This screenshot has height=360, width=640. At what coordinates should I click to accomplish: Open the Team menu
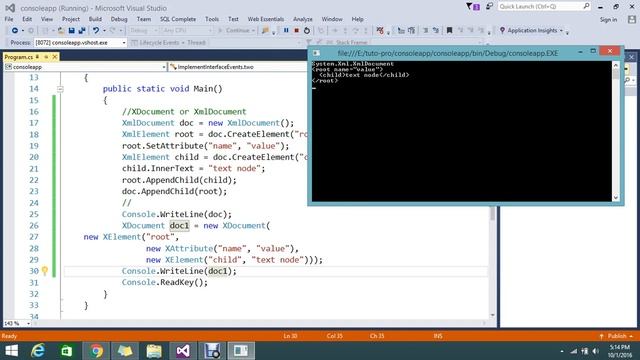click(144, 19)
